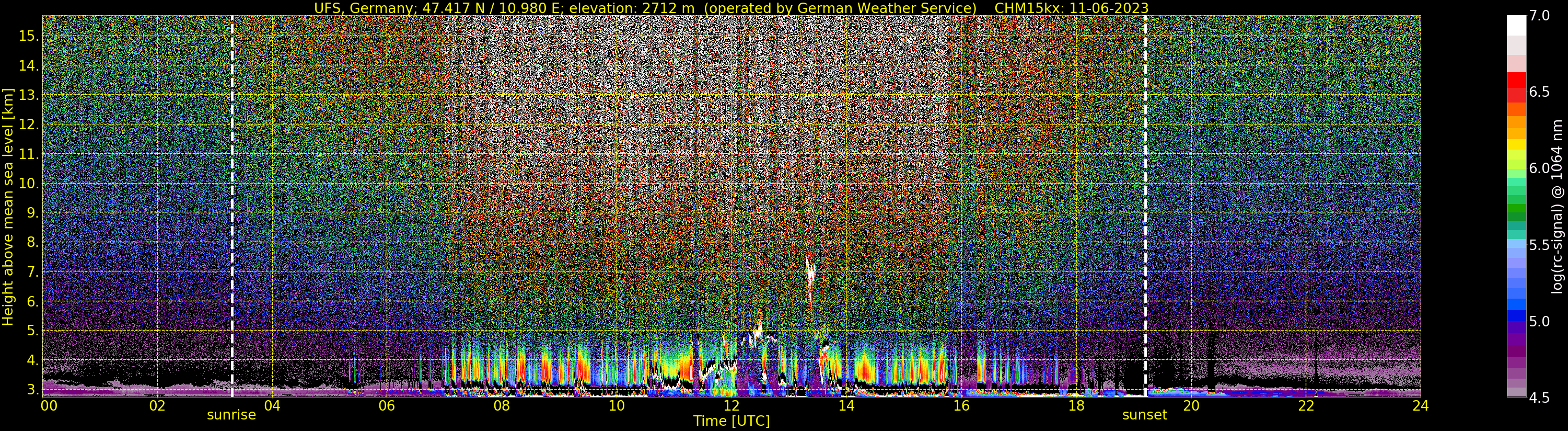Screen dimensions: 1568x431
Task: Click the 'sunset' label under the axis
Action: click(1145, 415)
